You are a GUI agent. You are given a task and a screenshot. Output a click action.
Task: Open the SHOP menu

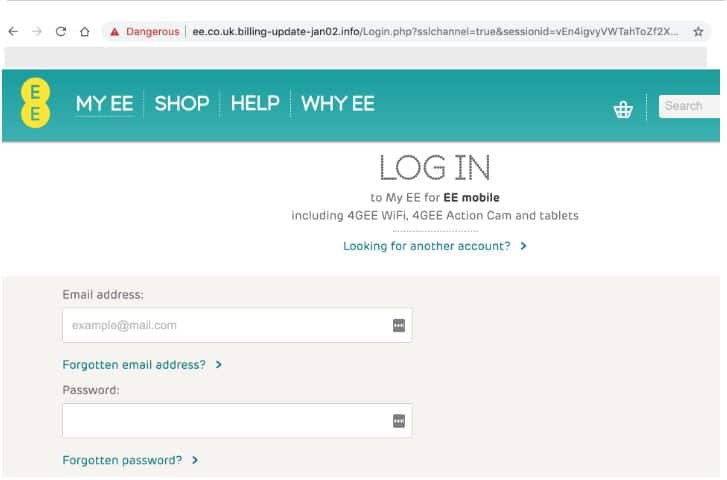pos(182,103)
